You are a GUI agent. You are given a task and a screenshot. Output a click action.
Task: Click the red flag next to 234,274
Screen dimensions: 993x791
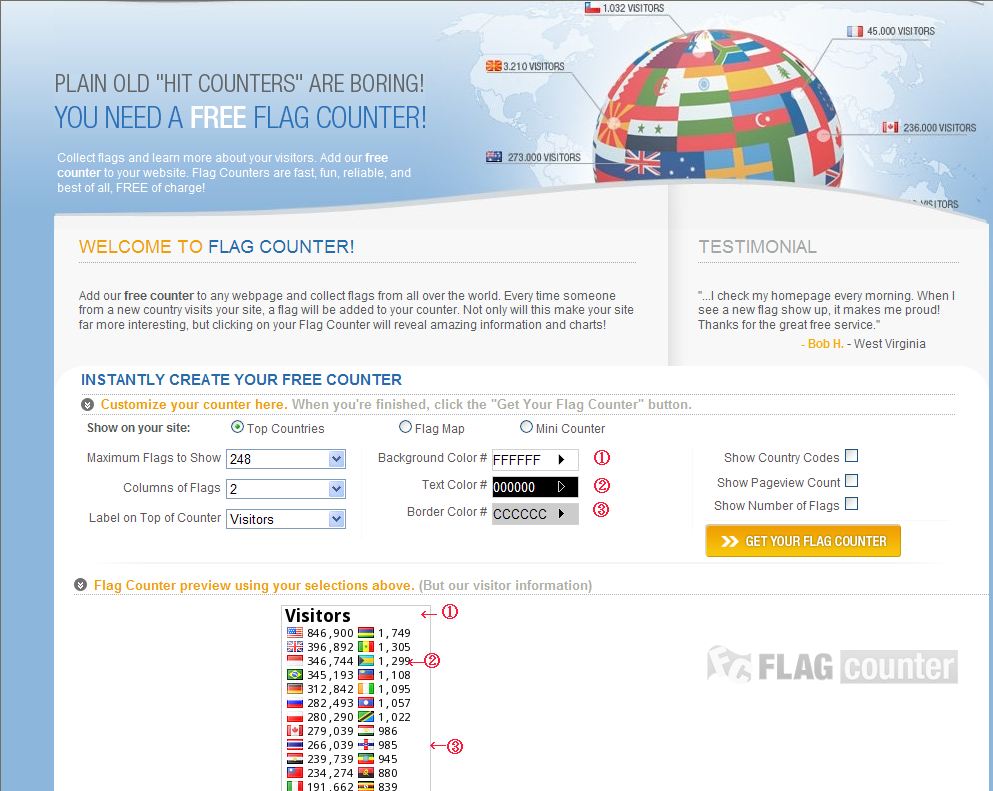point(294,772)
